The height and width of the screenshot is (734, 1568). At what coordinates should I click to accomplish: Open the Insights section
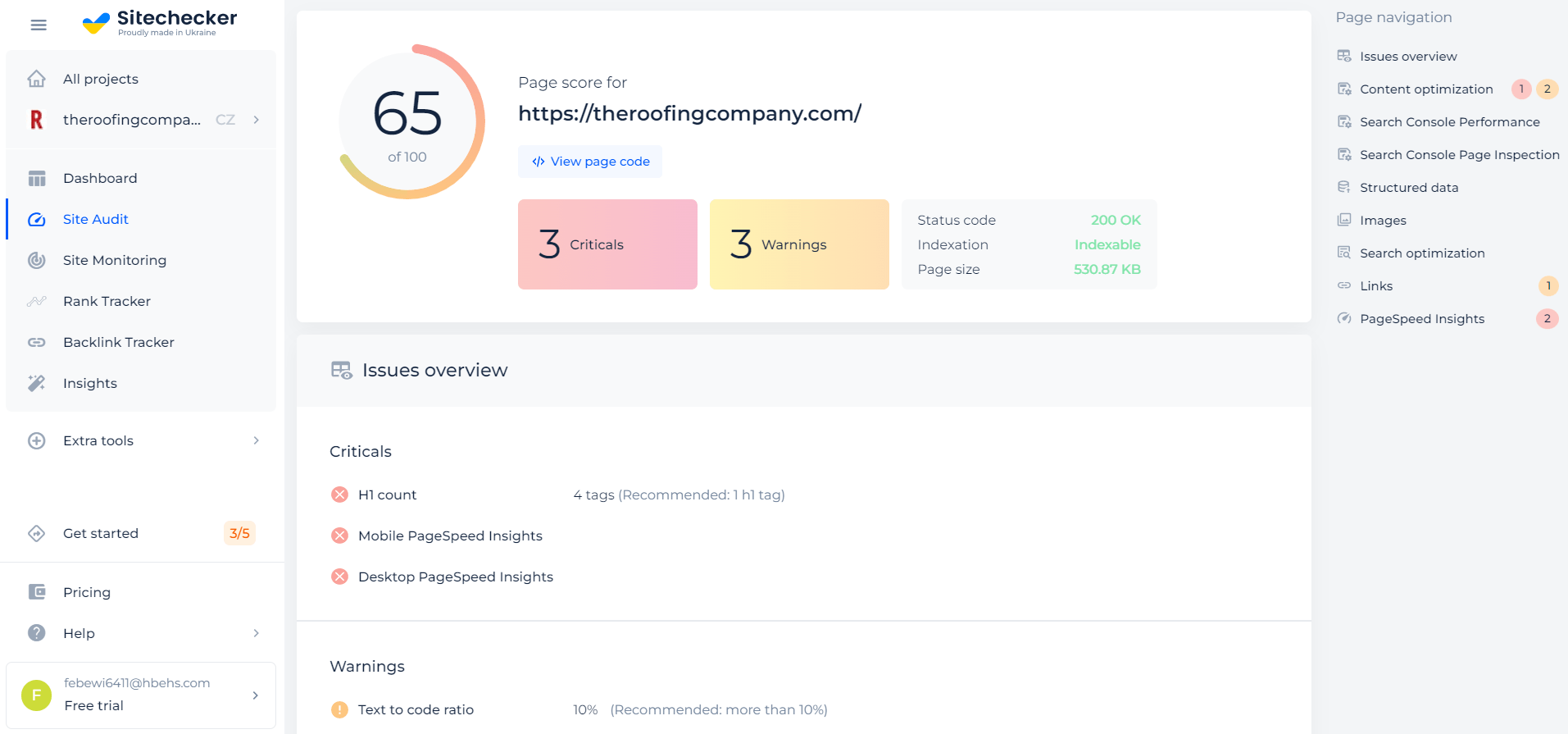(141, 383)
